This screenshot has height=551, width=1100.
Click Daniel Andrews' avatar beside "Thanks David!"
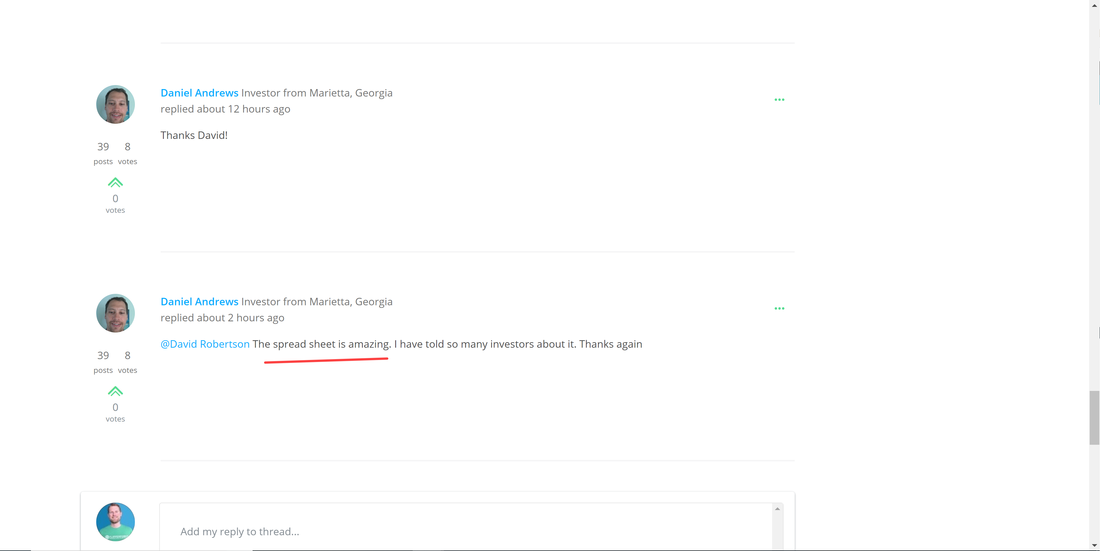point(115,105)
